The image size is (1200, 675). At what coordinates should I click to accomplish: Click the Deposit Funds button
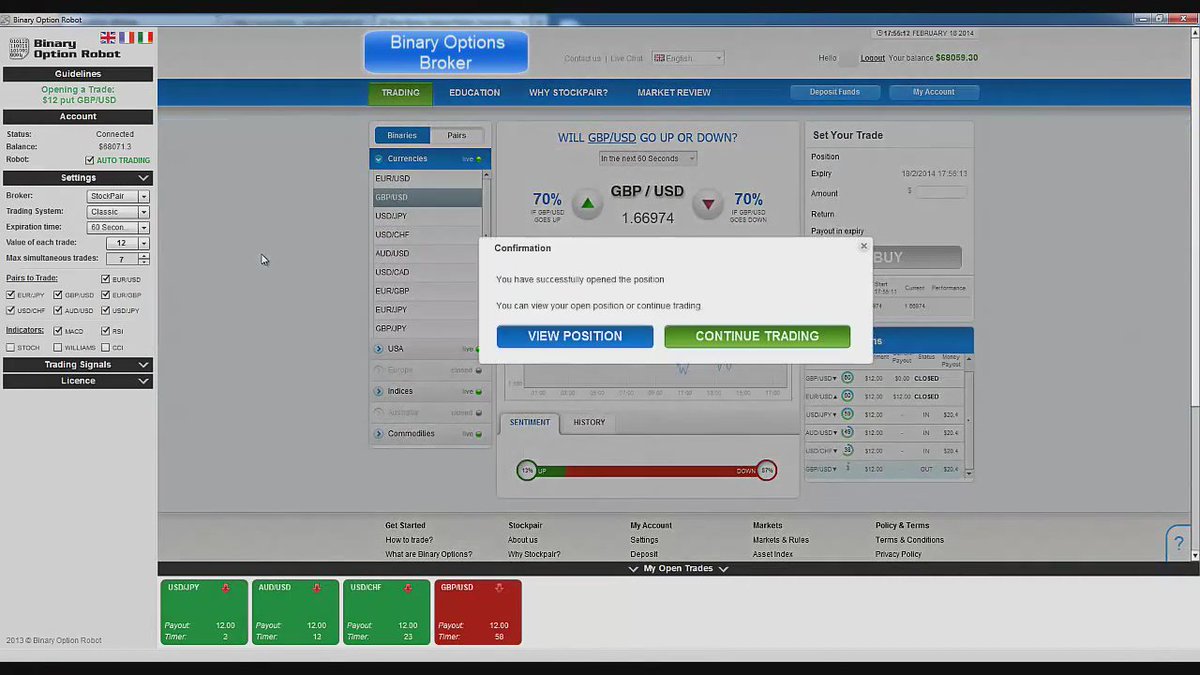(835, 92)
